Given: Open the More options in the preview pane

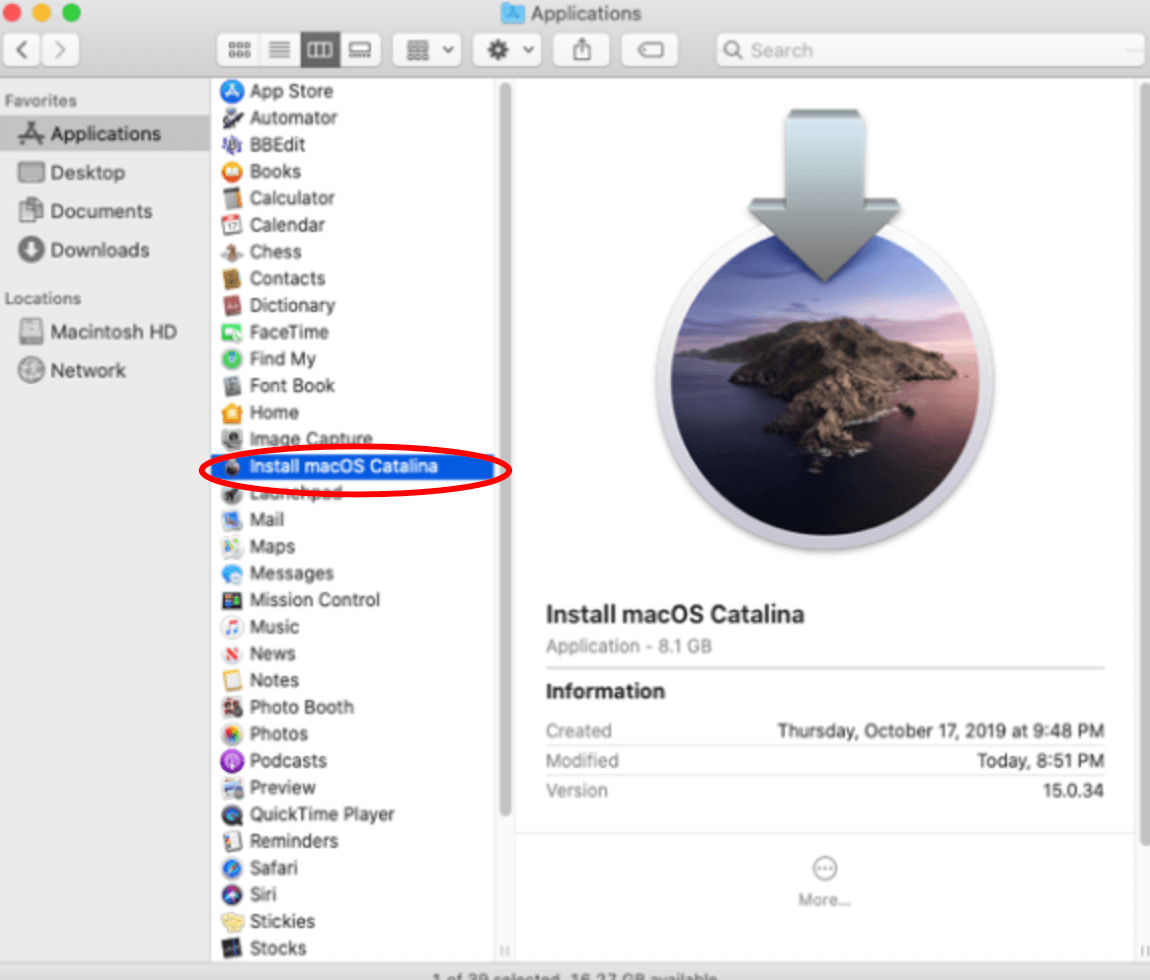Looking at the screenshot, I should (823, 868).
